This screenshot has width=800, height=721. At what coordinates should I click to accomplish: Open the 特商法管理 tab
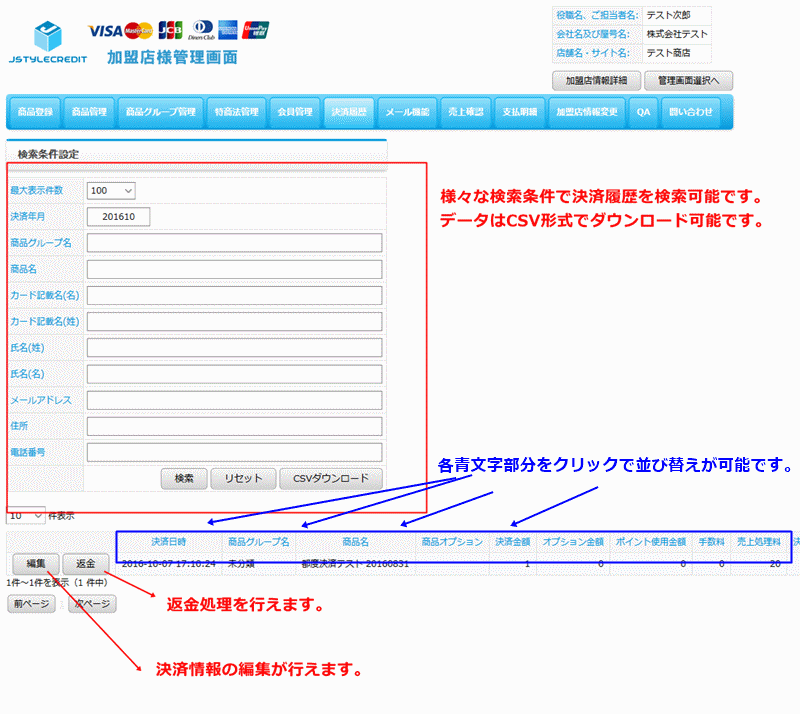[237, 112]
